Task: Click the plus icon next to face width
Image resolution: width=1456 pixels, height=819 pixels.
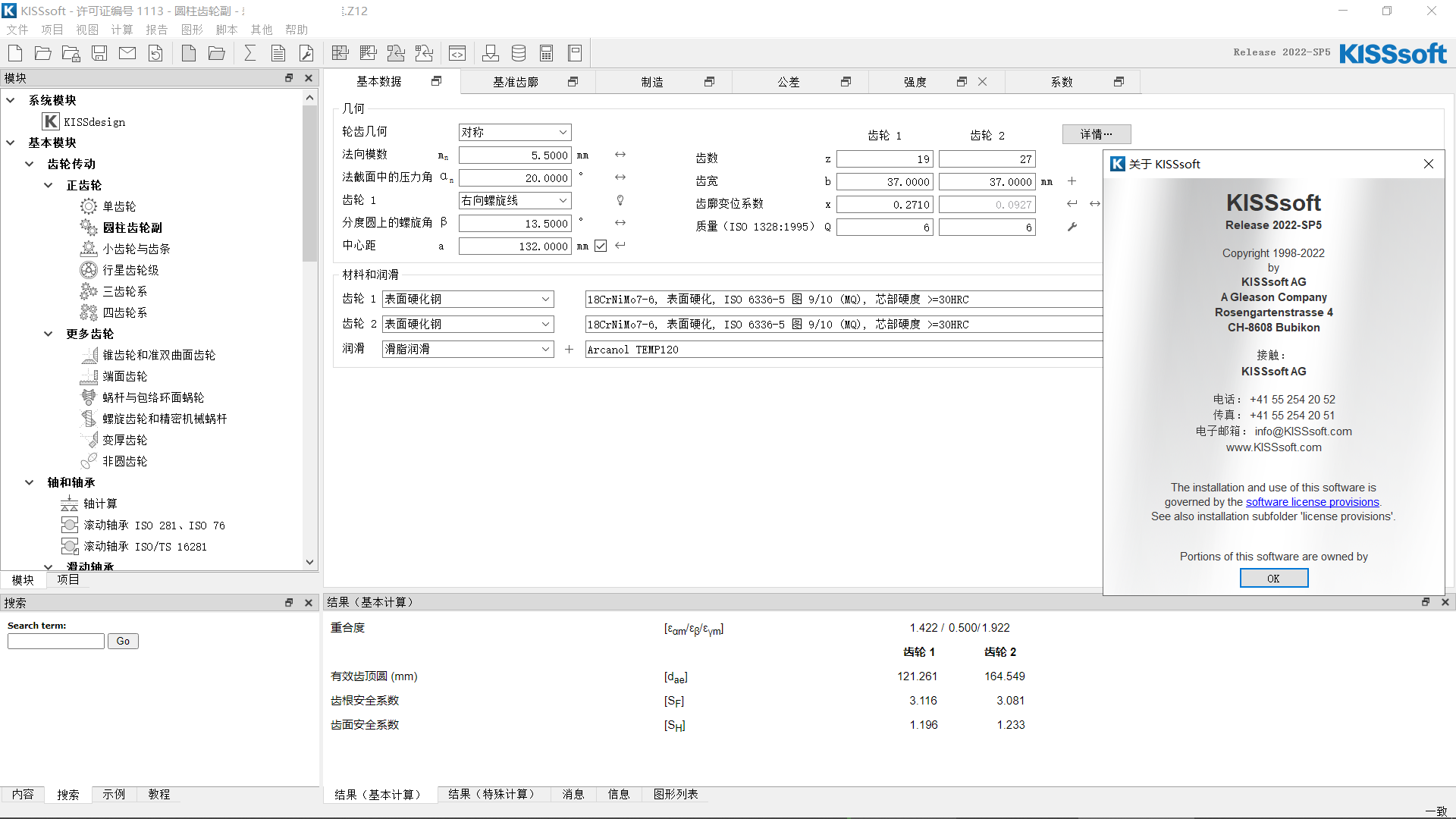Action: pyautogui.click(x=1072, y=181)
